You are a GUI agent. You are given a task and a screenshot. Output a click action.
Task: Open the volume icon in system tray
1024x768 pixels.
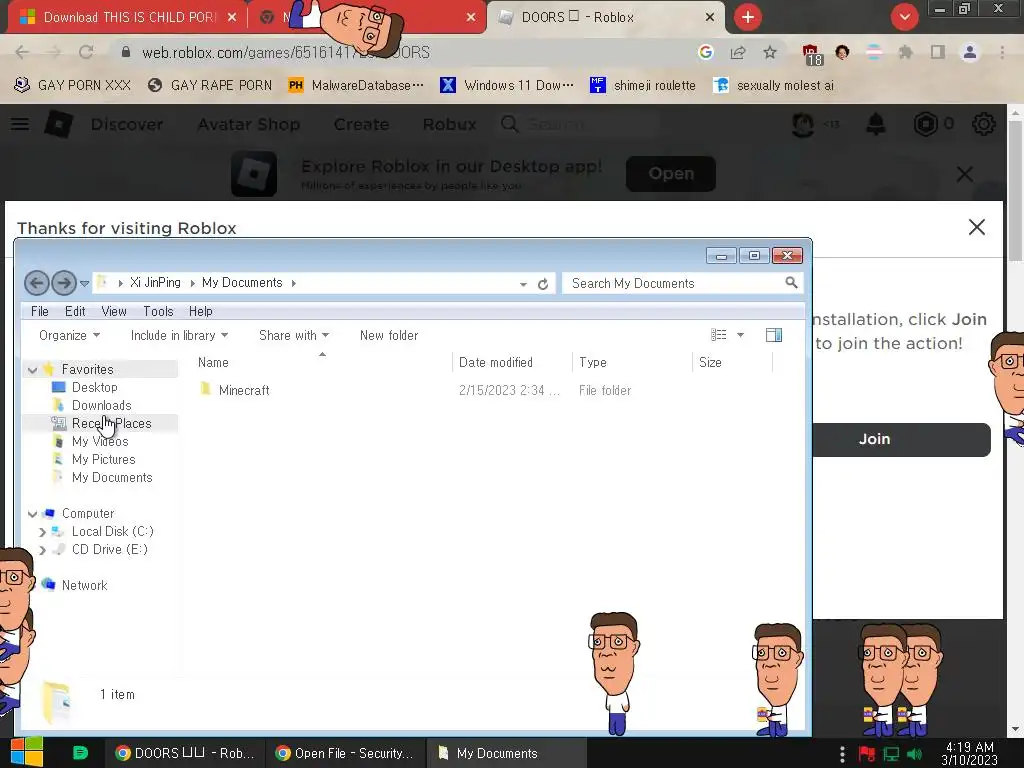pyautogui.click(x=915, y=754)
